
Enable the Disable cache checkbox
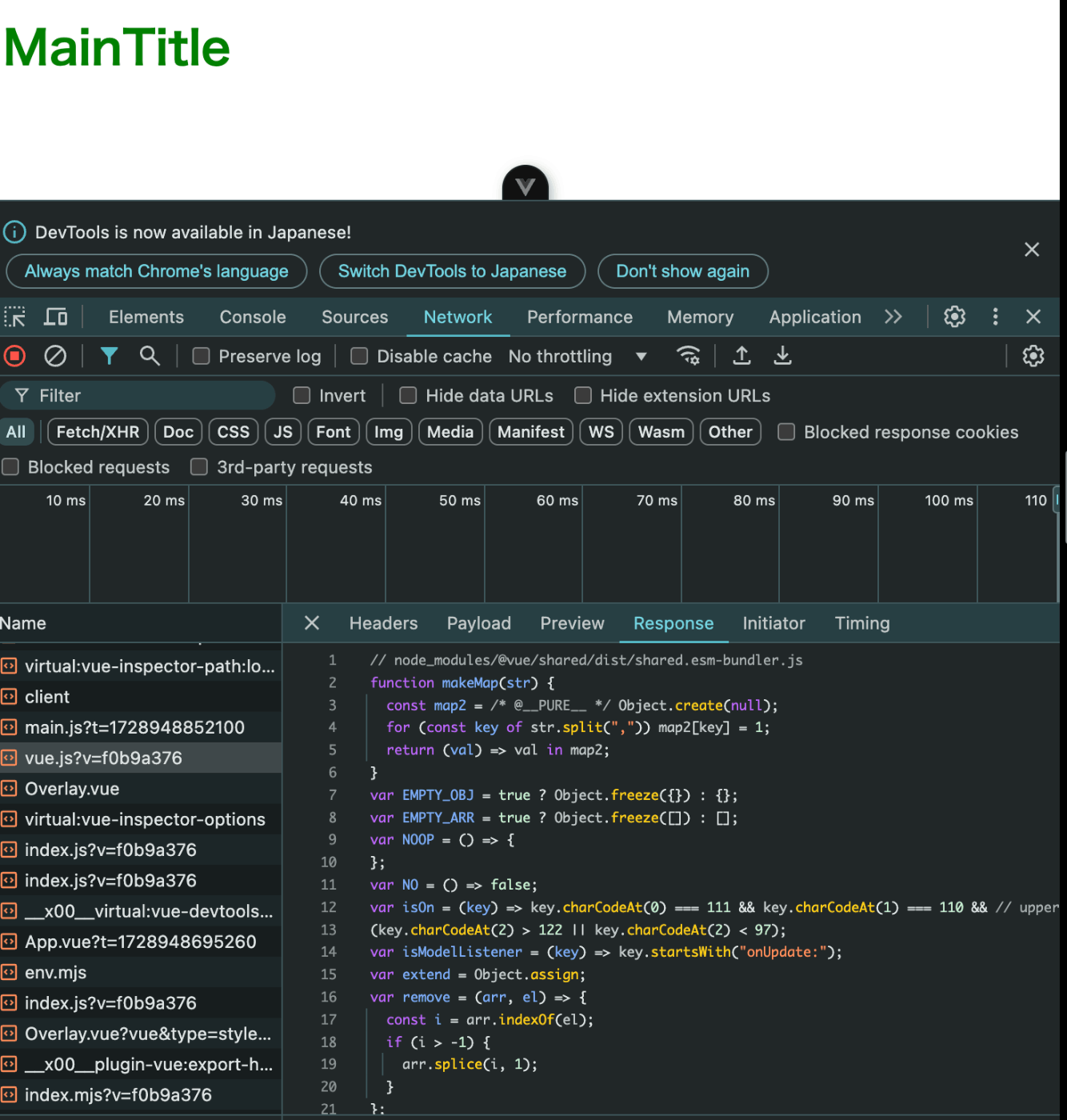(360, 356)
